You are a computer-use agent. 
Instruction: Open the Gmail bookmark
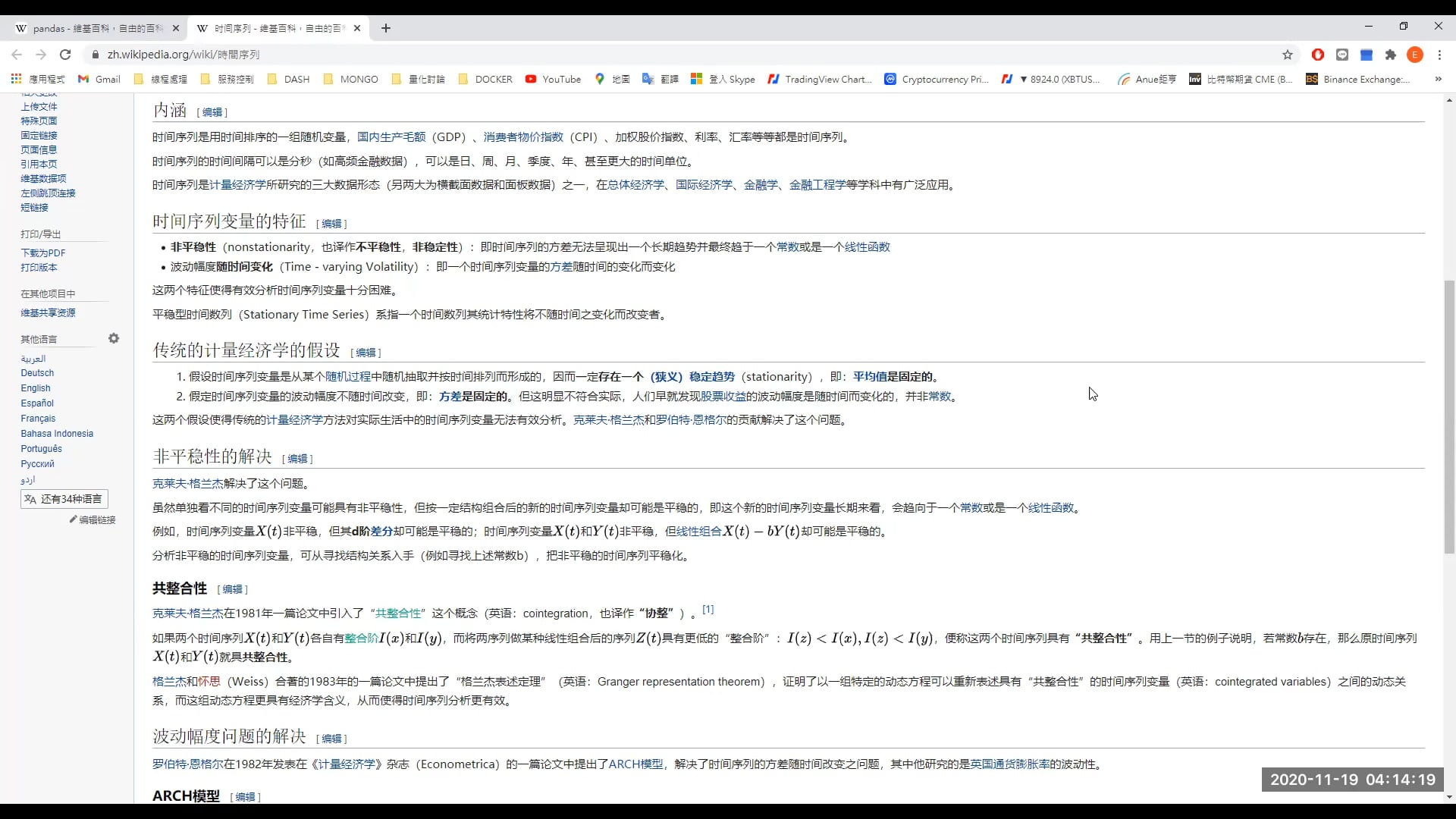pos(99,79)
